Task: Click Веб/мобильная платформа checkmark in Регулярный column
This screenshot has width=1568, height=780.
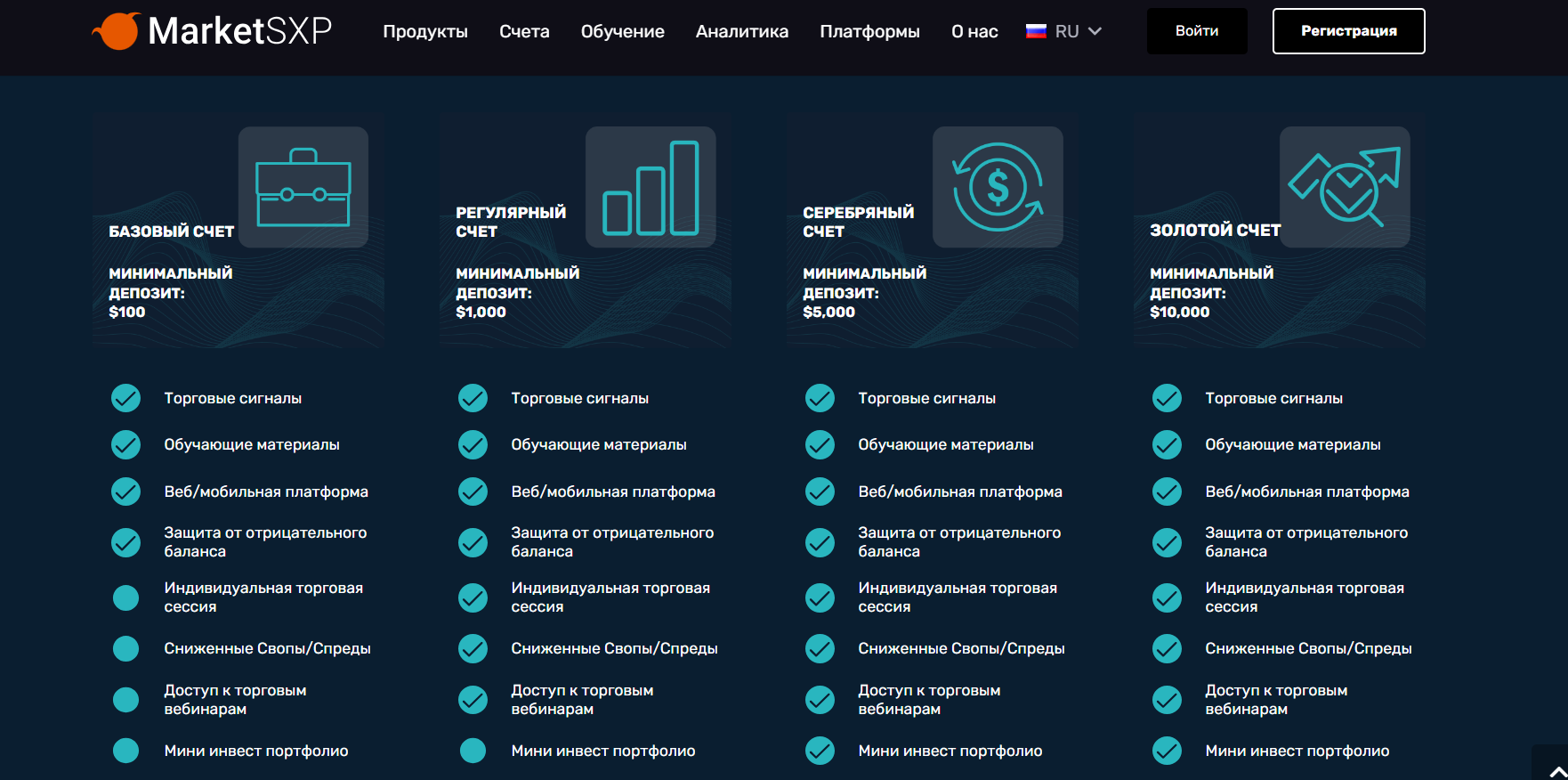Action: (x=473, y=492)
